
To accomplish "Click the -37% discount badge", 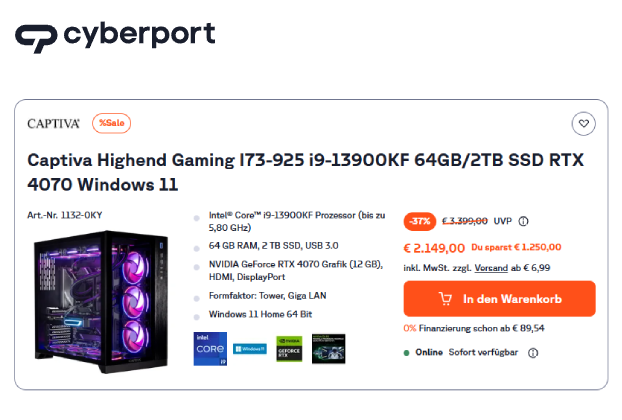I will [420, 221].
